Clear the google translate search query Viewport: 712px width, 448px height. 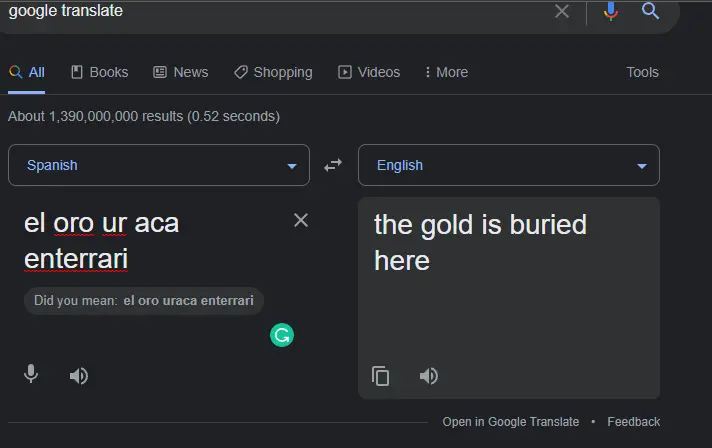coord(562,11)
